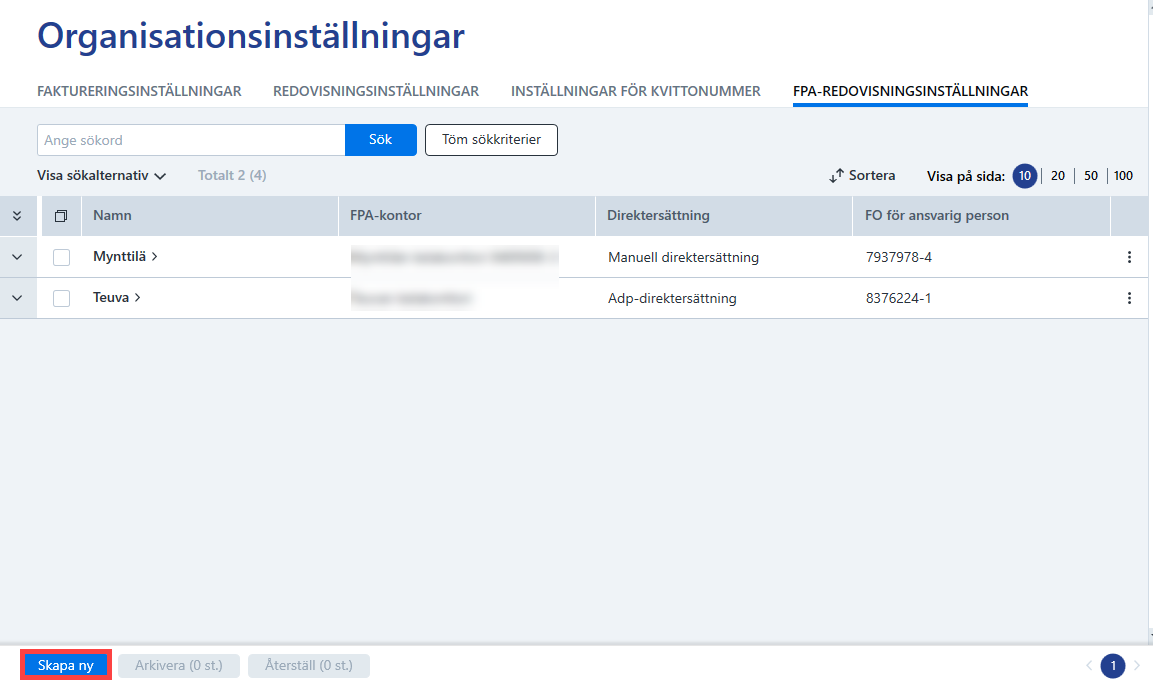This screenshot has height=684, width=1153.
Task: Expand the Teuva row chevron
Action: pyautogui.click(x=17, y=298)
